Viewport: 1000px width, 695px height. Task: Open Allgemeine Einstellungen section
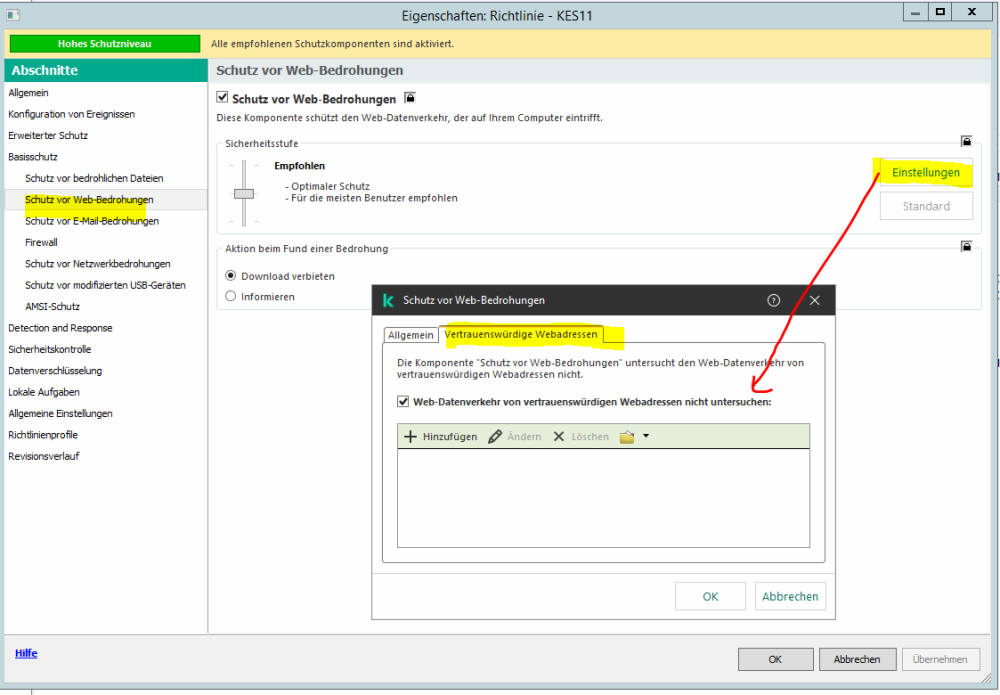(60, 413)
